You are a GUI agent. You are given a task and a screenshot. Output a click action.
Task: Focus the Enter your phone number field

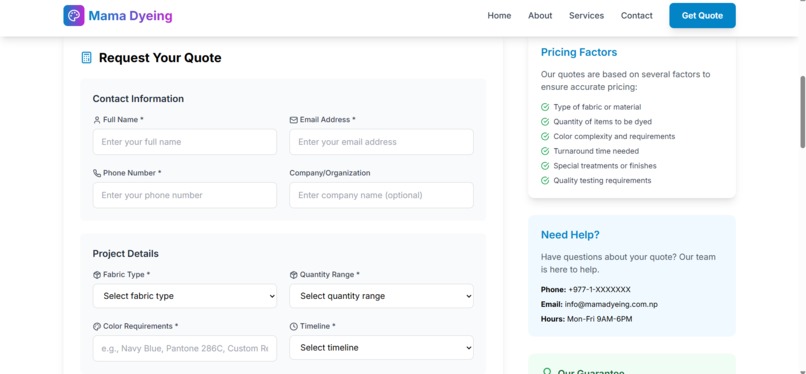pyautogui.click(x=185, y=195)
